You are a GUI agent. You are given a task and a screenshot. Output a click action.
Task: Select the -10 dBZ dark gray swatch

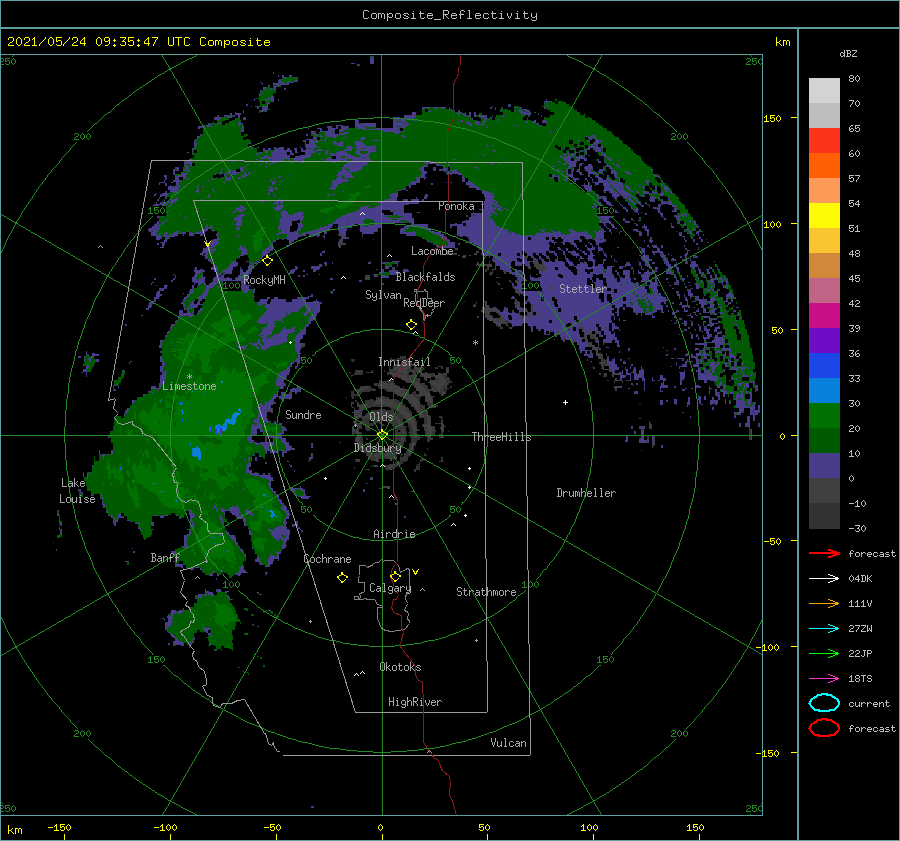click(824, 516)
